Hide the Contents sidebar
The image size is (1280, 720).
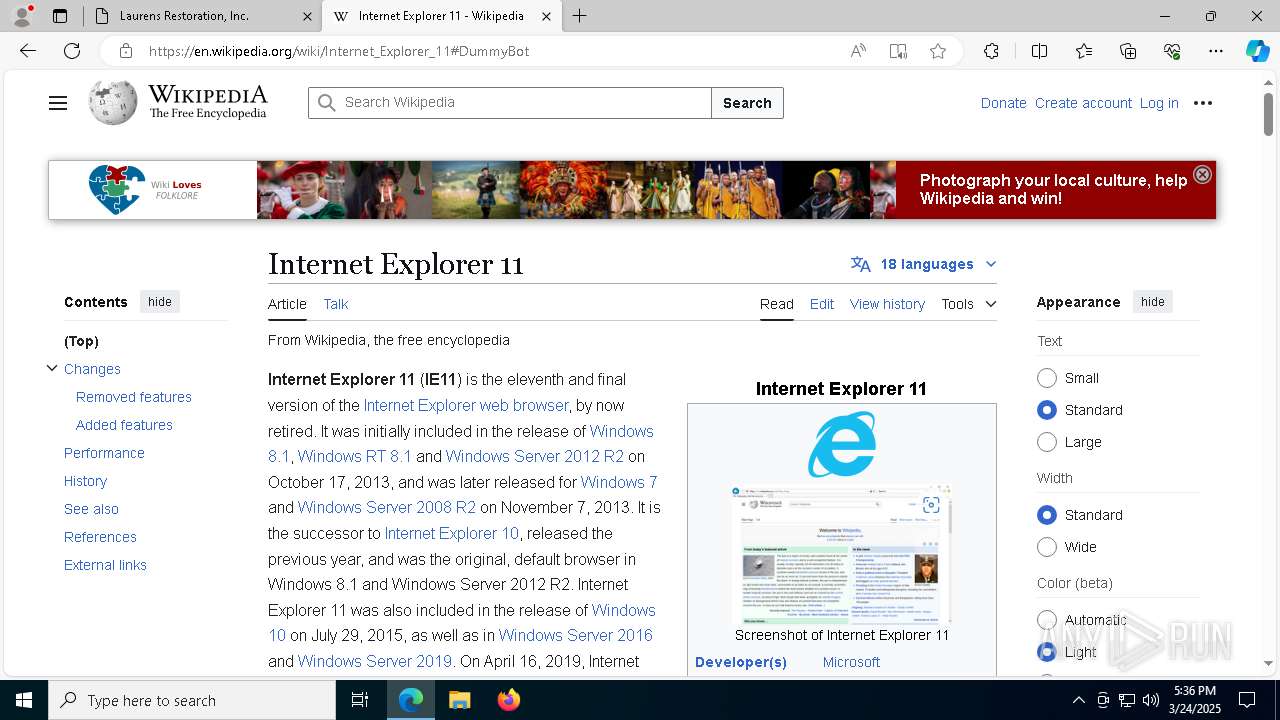(x=160, y=302)
